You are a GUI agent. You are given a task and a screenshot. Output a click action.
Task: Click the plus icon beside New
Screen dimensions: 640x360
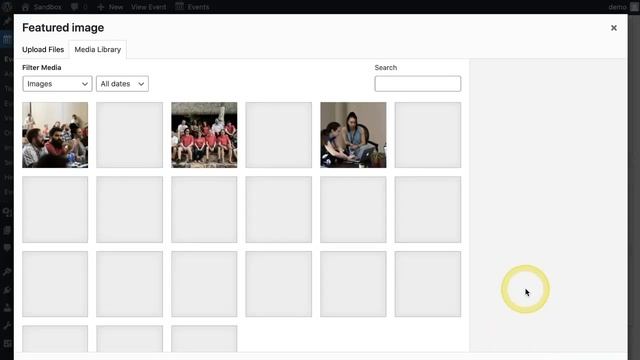(x=100, y=7)
